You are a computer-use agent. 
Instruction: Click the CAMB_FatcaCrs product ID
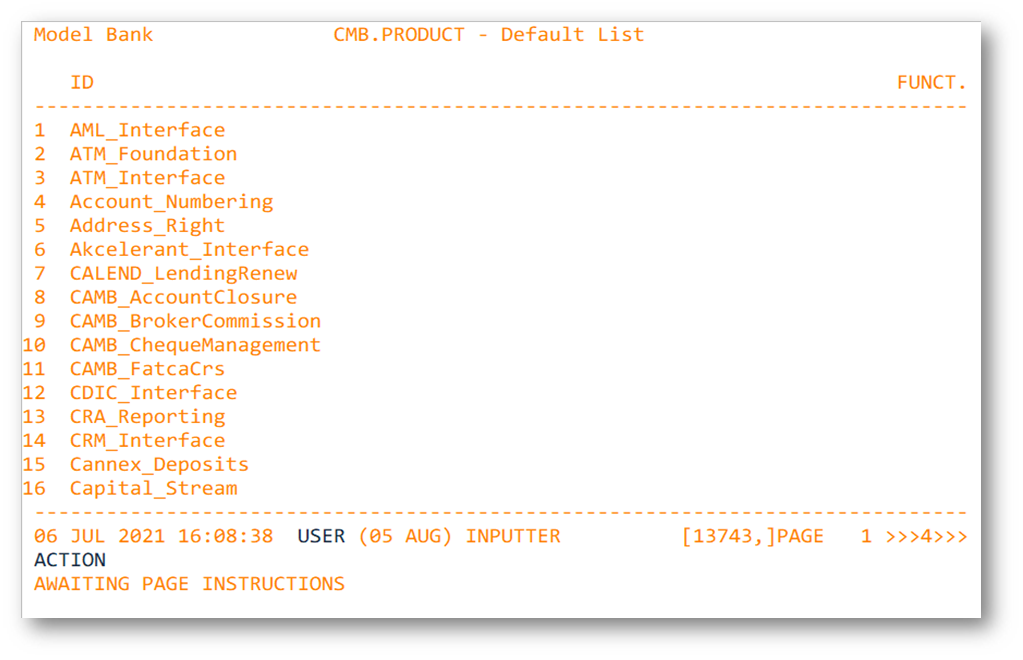point(147,369)
